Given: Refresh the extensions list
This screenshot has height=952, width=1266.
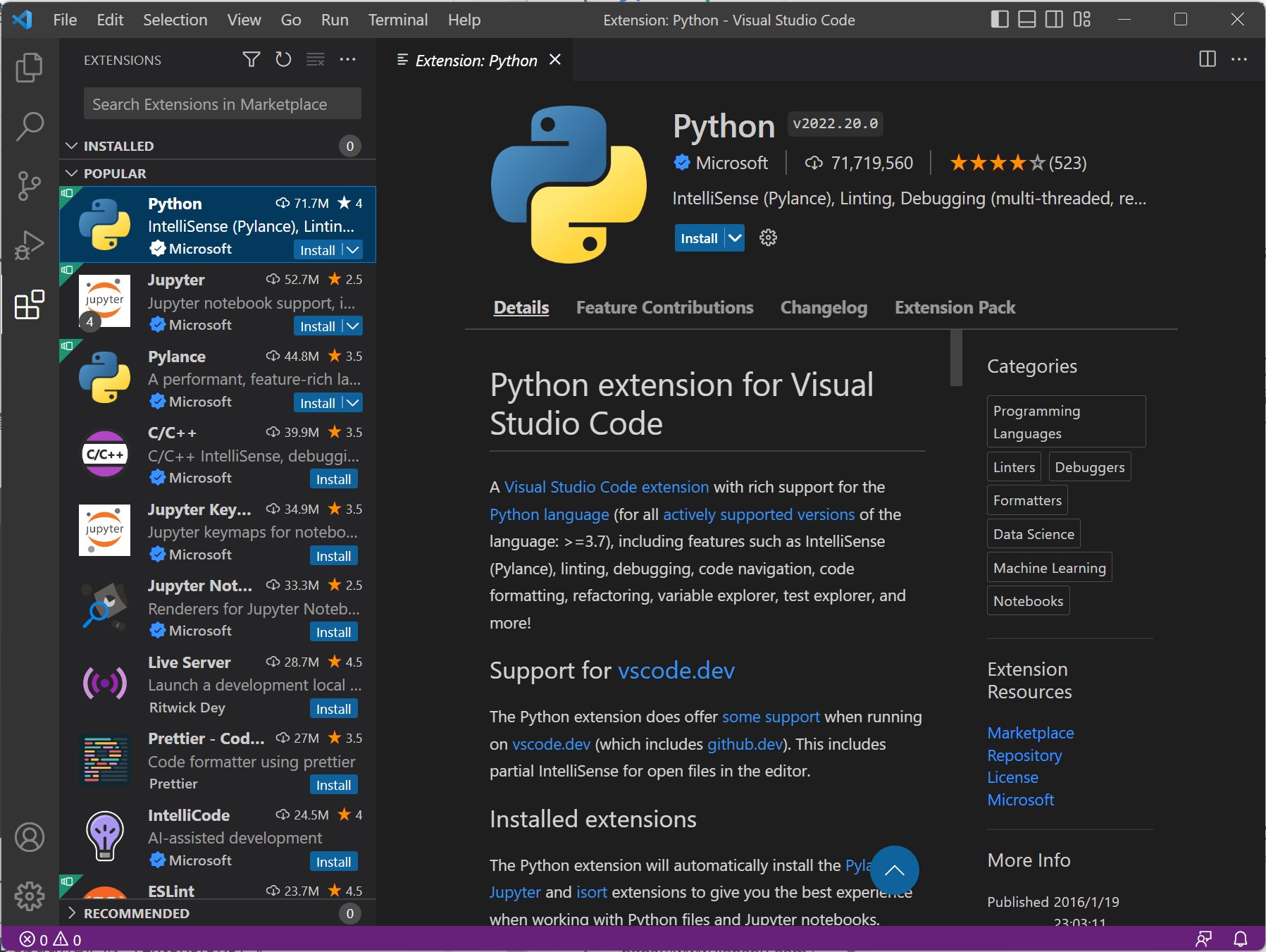Looking at the screenshot, I should point(283,60).
